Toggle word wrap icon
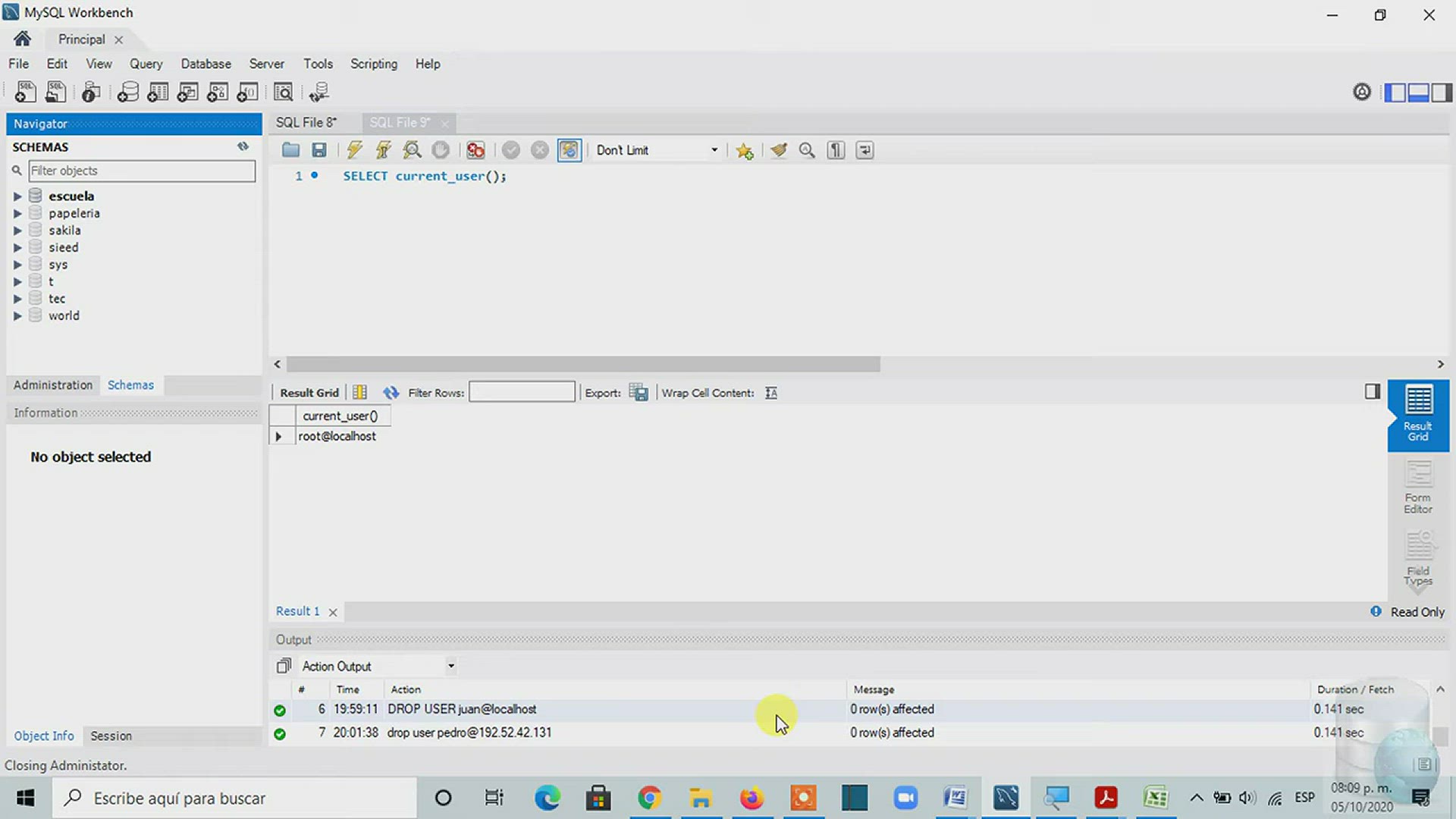 click(864, 150)
